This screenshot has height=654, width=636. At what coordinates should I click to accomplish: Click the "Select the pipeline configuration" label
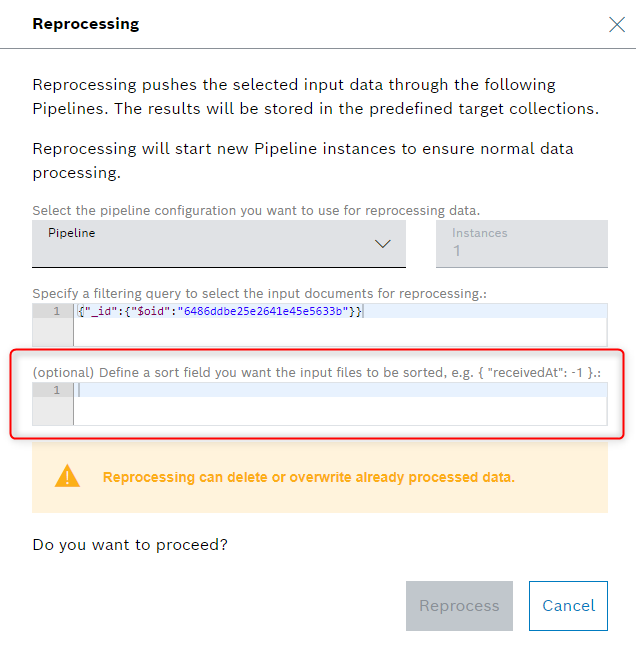pyautogui.click(x=256, y=210)
